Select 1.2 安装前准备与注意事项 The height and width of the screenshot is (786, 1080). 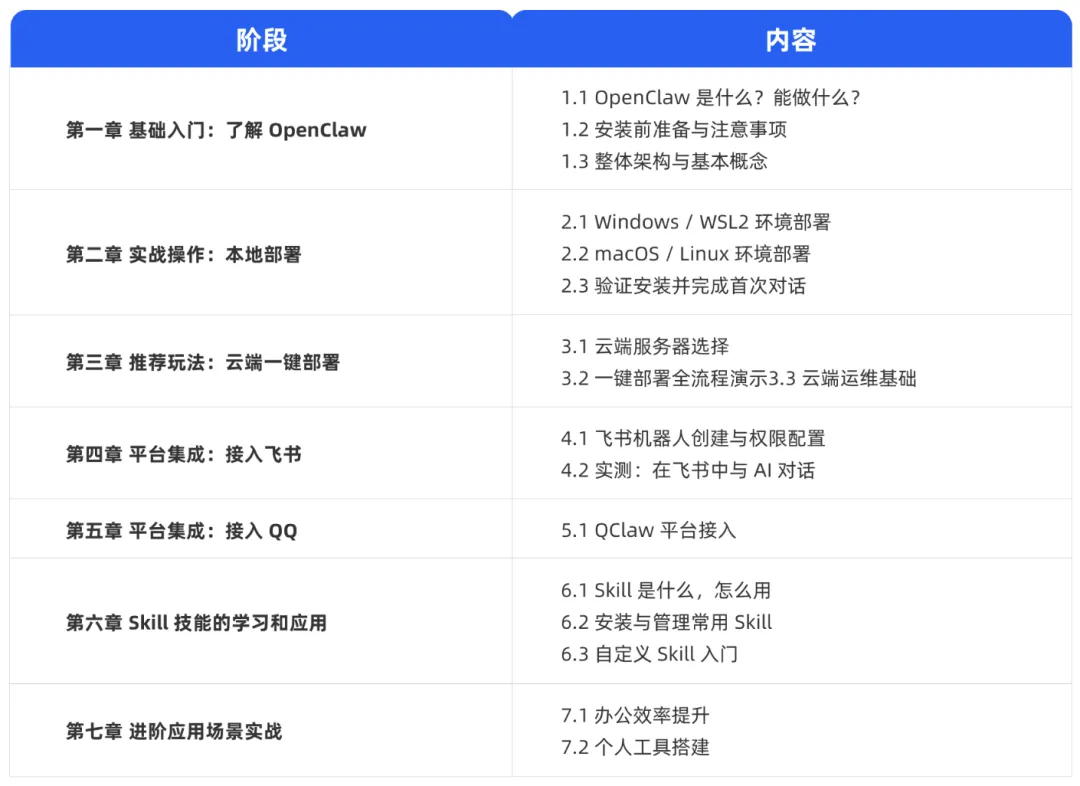(674, 130)
